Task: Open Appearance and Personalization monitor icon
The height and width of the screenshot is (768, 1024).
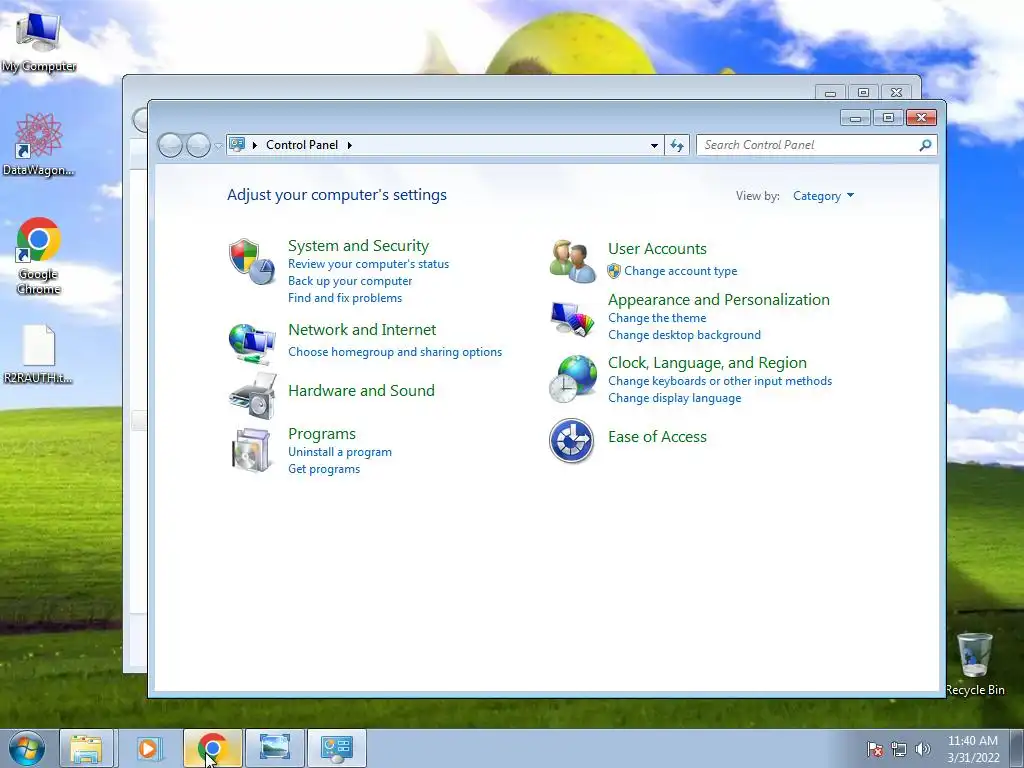Action: coord(572,319)
